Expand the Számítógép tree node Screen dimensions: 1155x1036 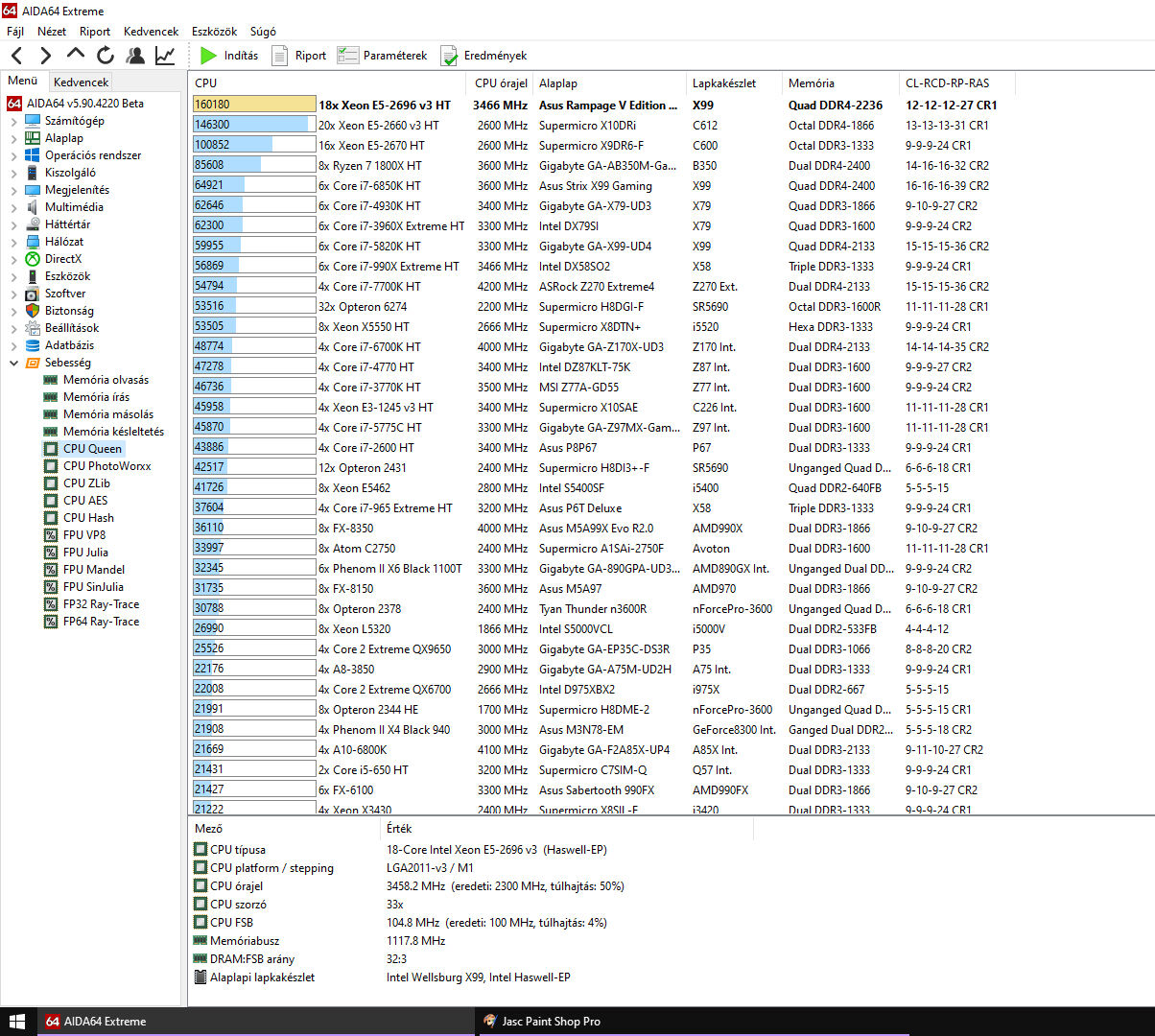tap(13, 121)
